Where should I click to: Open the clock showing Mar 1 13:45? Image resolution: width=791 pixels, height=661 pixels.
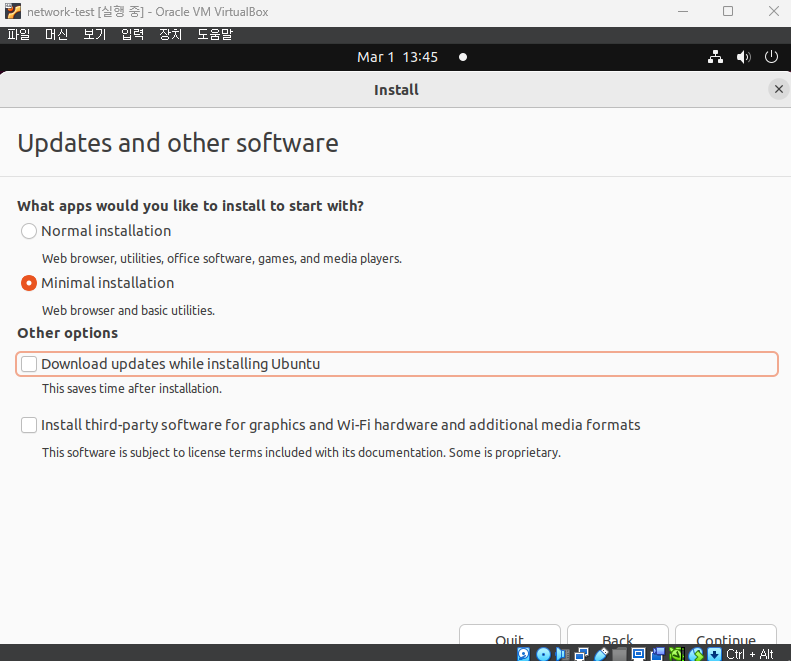click(397, 57)
